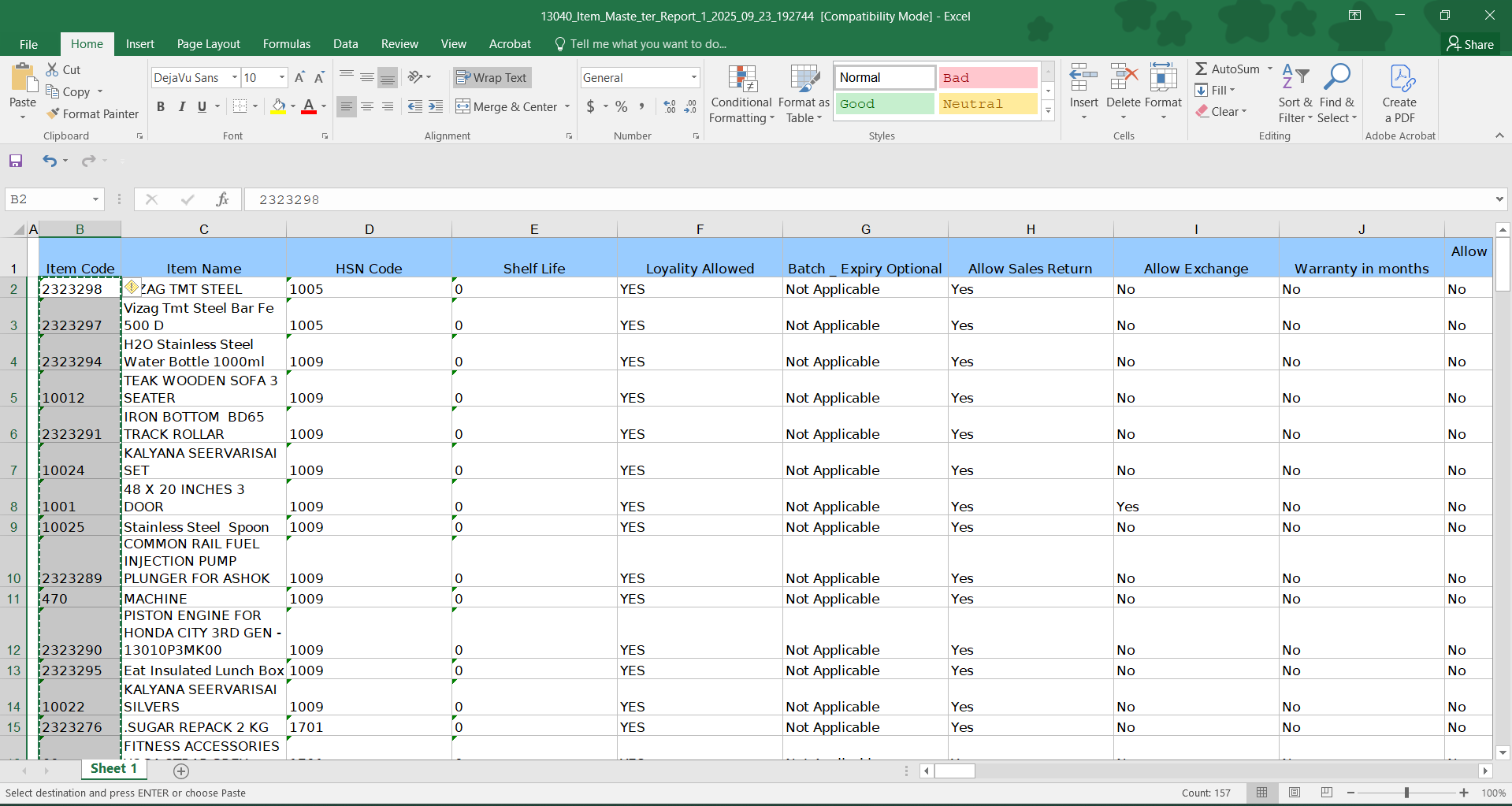Toggle Italic formatting
The height and width of the screenshot is (806, 1512).
(x=181, y=106)
